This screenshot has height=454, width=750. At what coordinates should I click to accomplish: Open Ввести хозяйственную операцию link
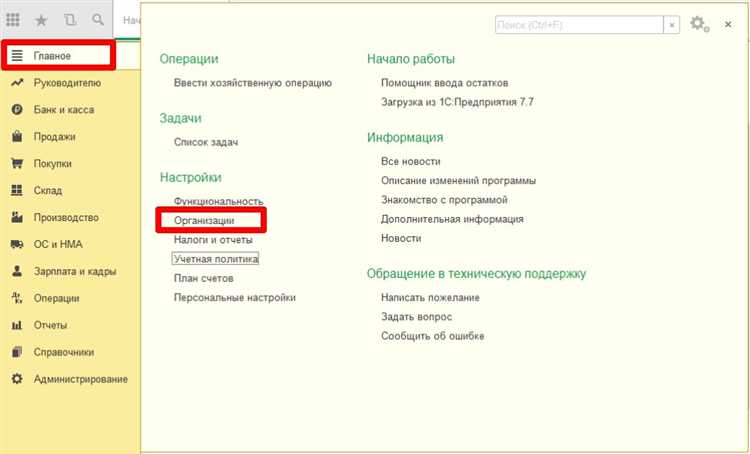(x=253, y=83)
